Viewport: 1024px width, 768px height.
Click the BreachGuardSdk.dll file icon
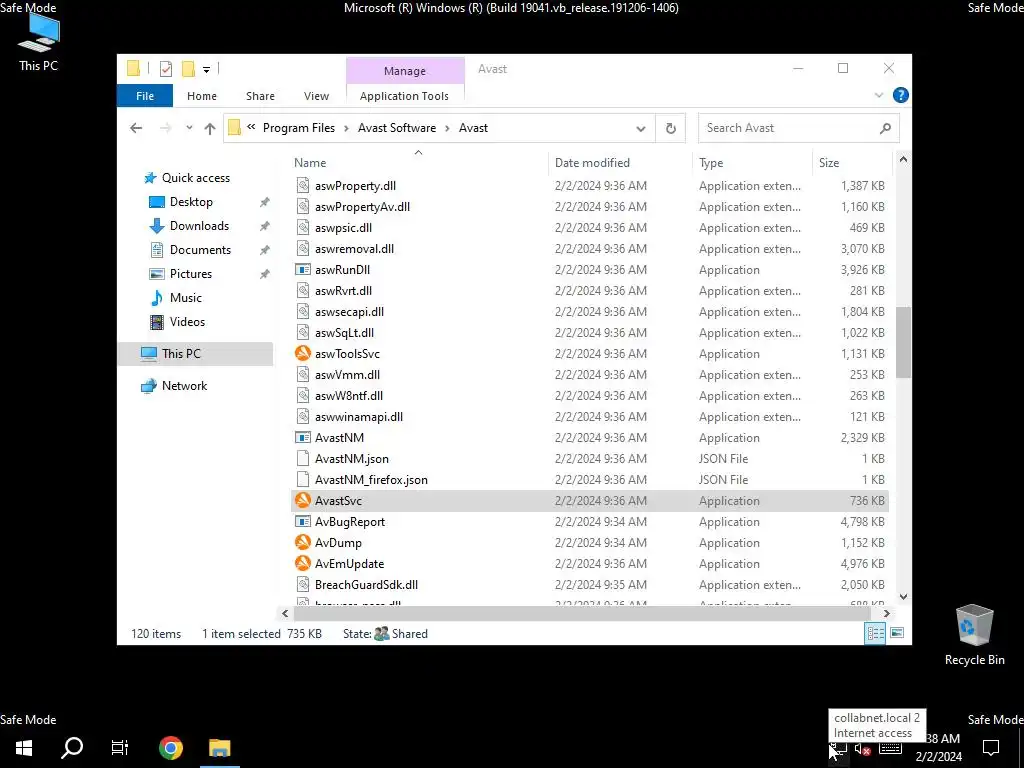[x=302, y=584]
